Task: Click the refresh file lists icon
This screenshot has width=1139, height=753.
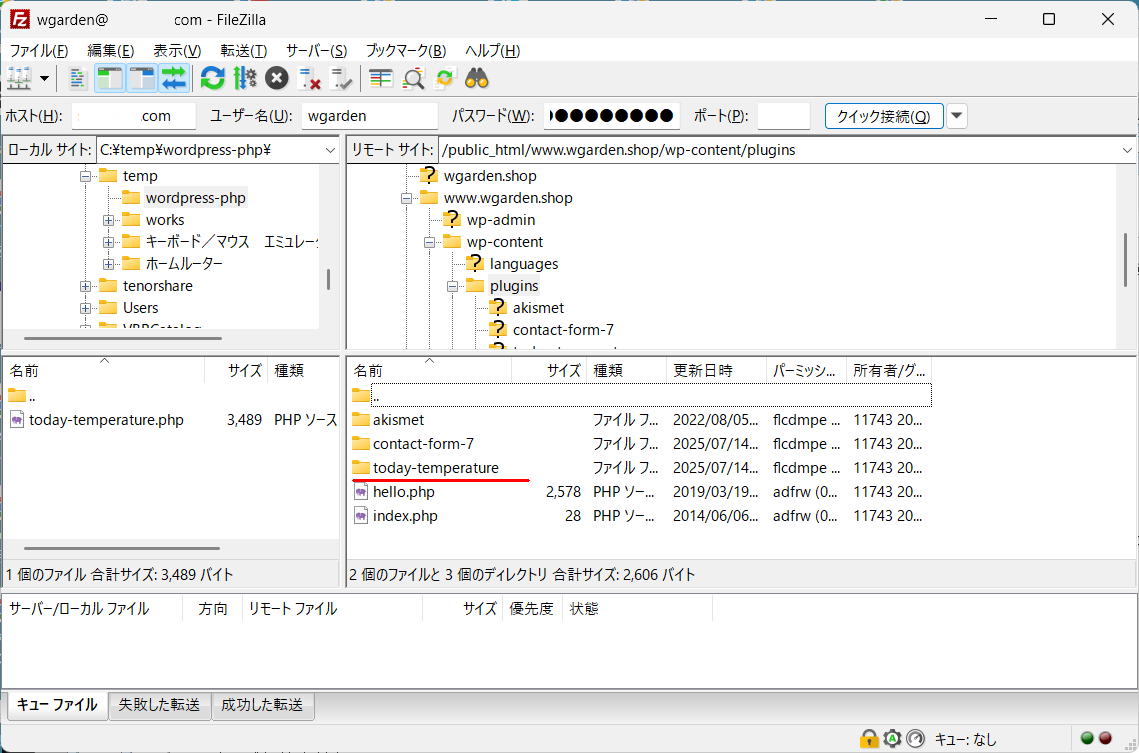Action: pyautogui.click(x=212, y=78)
